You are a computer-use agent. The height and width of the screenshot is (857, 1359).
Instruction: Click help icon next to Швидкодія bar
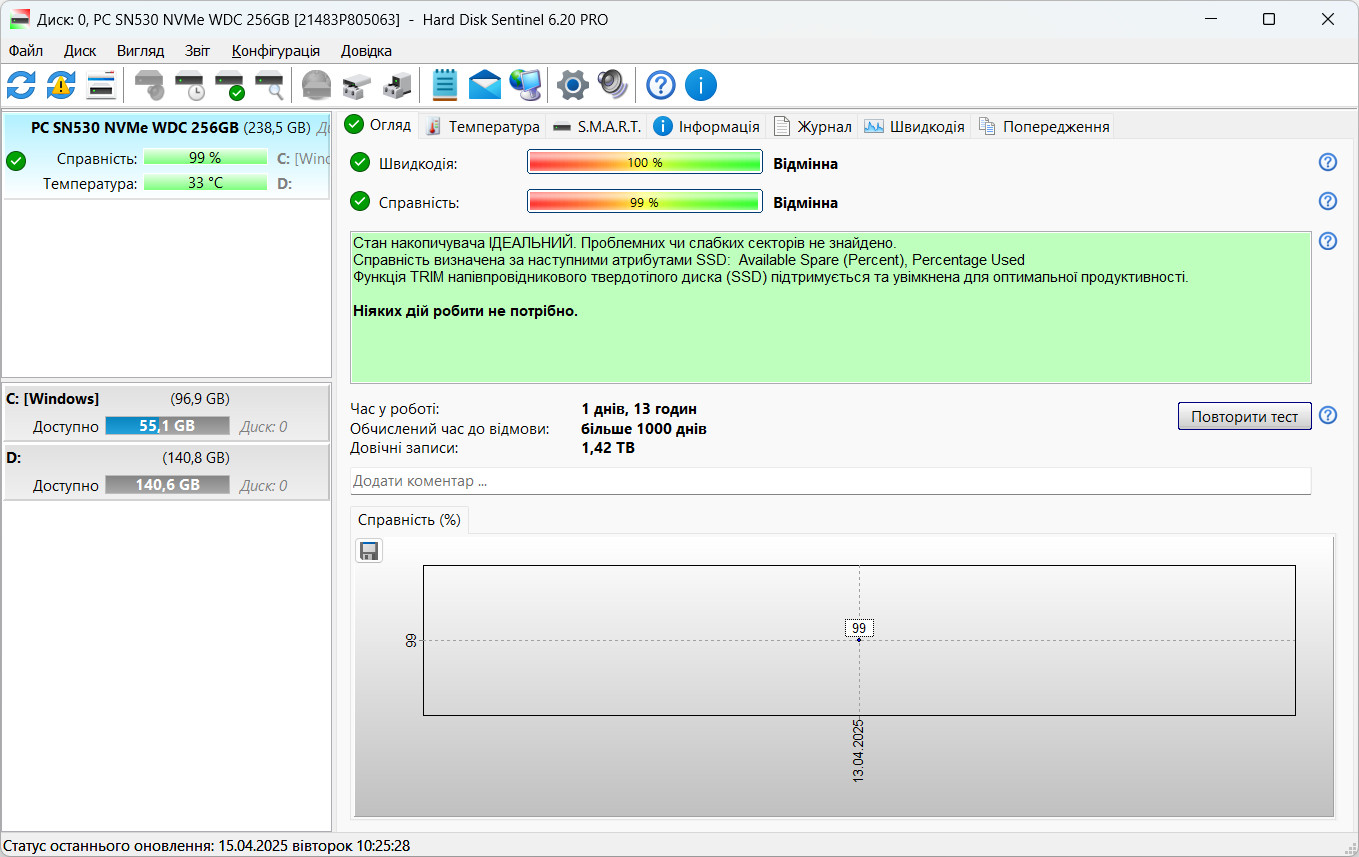point(1328,162)
